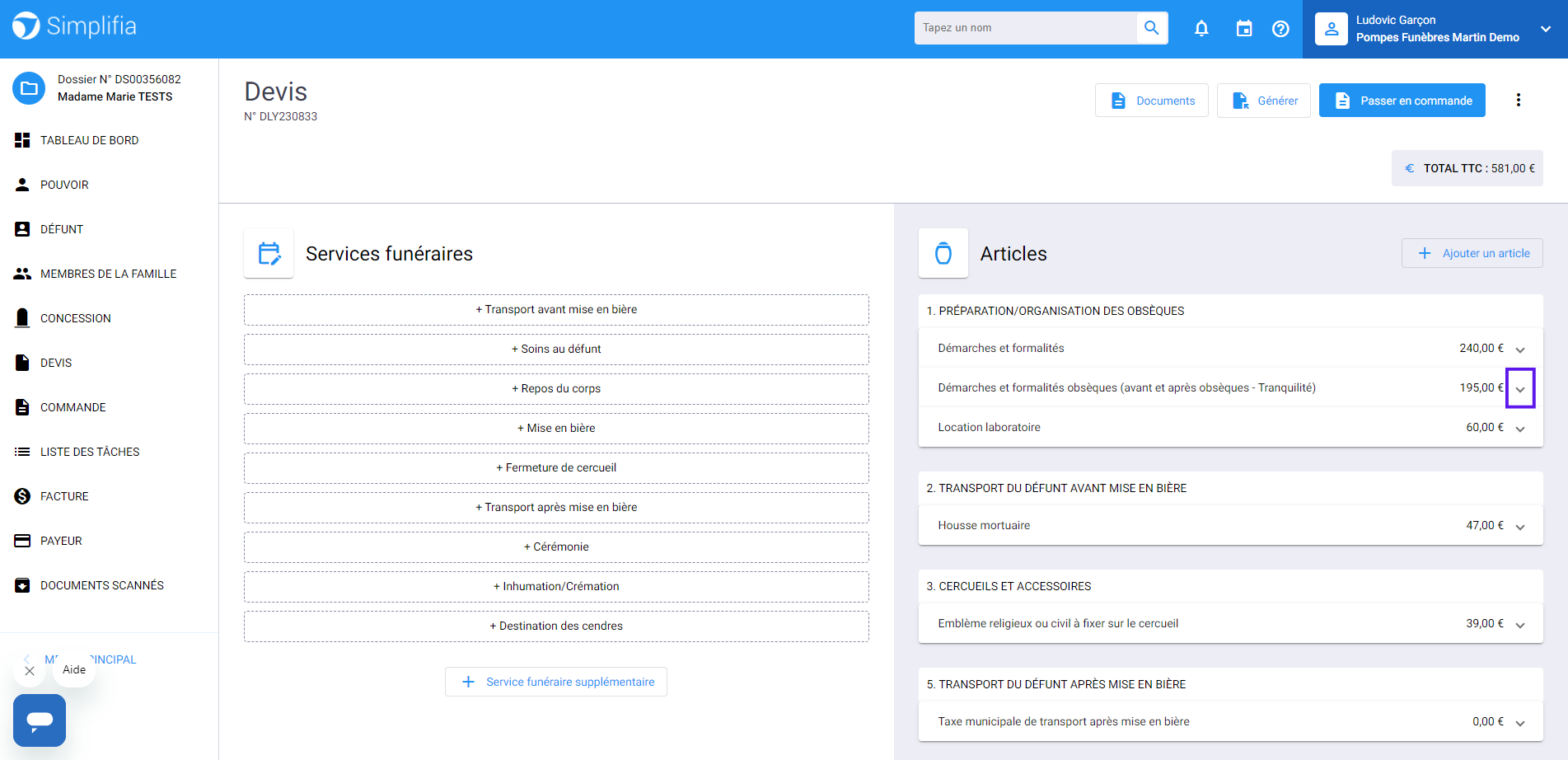1568x760 pixels.
Task: Click the Documents button
Action: pyautogui.click(x=1152, y=101)
